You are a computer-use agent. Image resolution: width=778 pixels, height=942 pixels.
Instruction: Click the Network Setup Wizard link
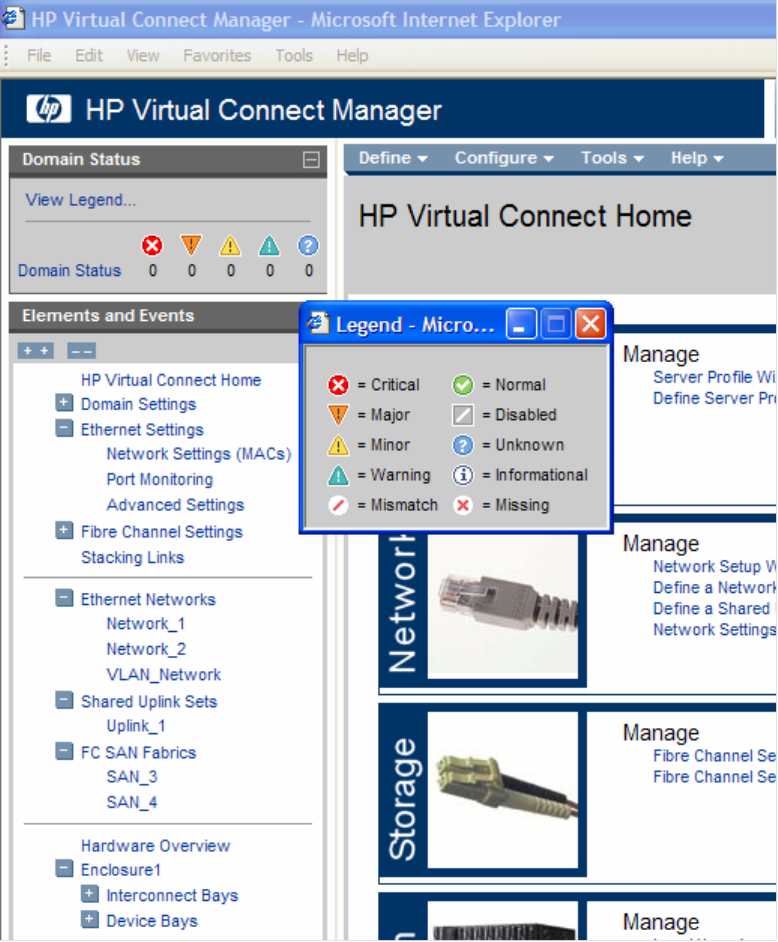click(714, 567)
